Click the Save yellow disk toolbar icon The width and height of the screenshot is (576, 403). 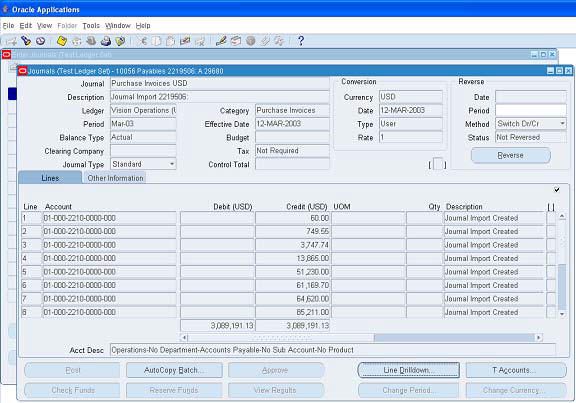click(x=62, y=41)
